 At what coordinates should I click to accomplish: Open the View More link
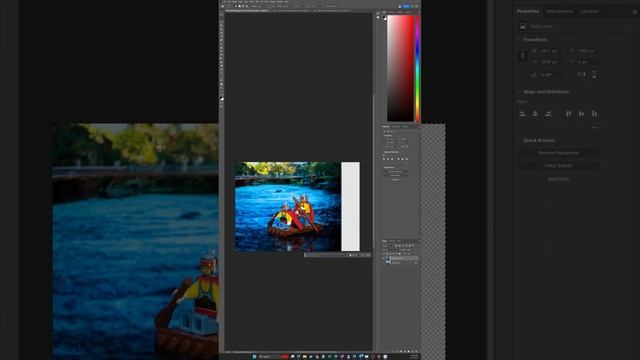pyautogui.click(x=558, y=179)
